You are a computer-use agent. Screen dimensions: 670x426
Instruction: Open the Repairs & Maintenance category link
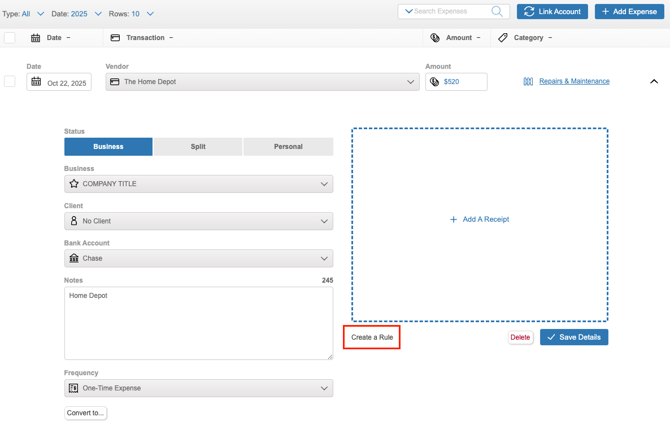574,81
